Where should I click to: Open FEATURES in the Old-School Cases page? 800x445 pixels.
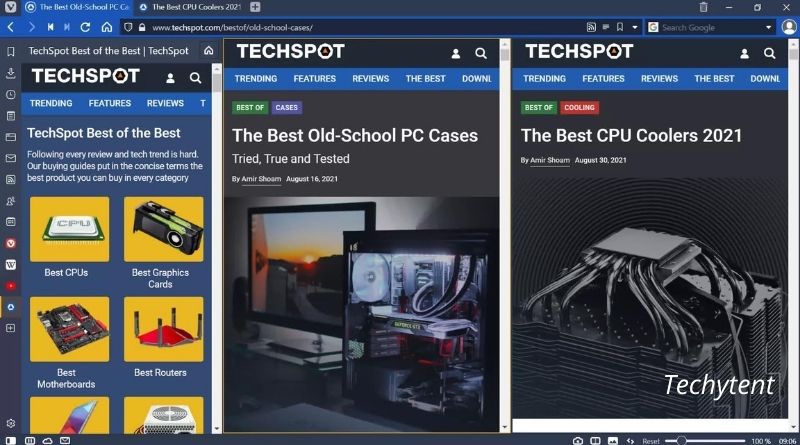coord(315,79)
